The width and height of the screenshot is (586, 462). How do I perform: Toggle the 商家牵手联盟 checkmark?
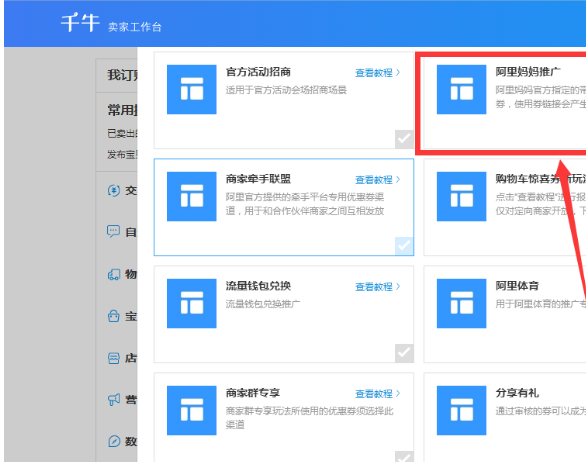click(x=404, y=246)
